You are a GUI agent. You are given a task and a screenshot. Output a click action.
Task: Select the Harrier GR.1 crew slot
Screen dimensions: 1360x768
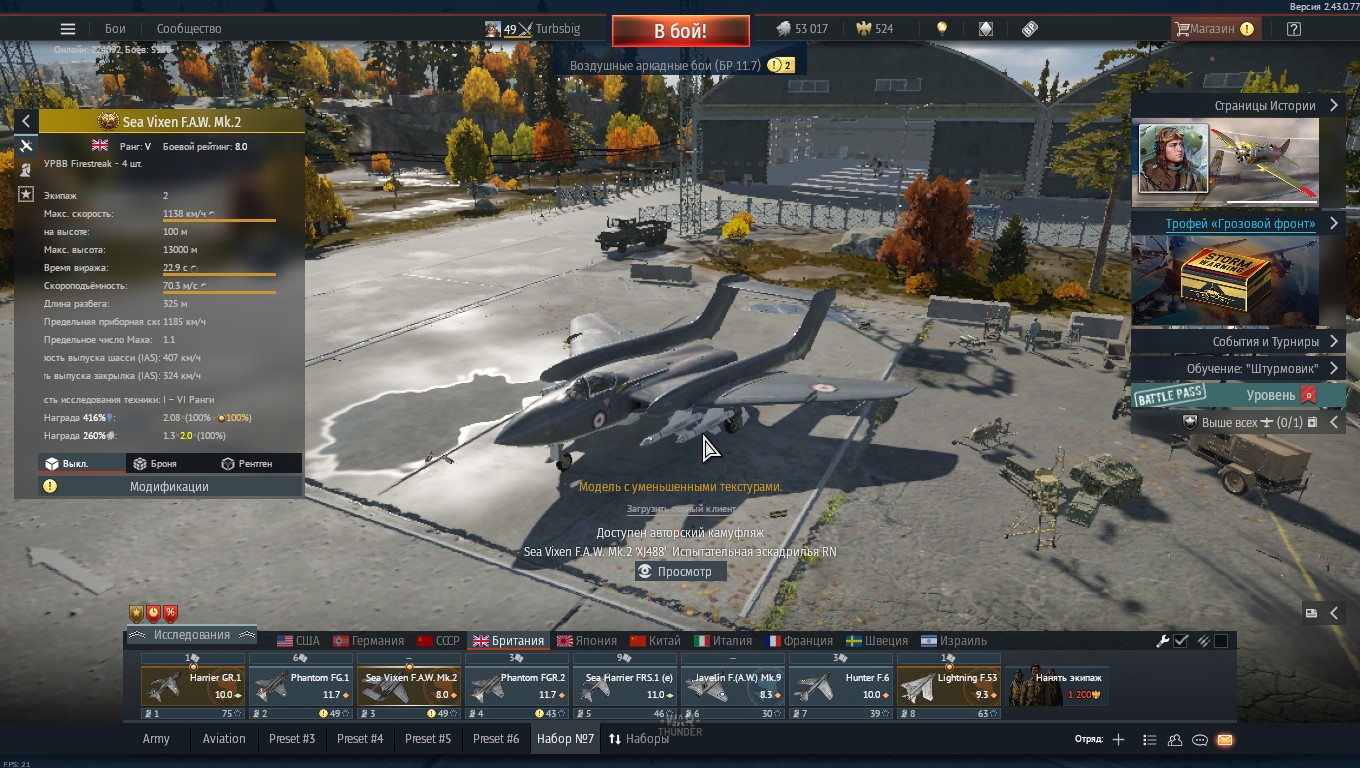click(x=193, y=686)
